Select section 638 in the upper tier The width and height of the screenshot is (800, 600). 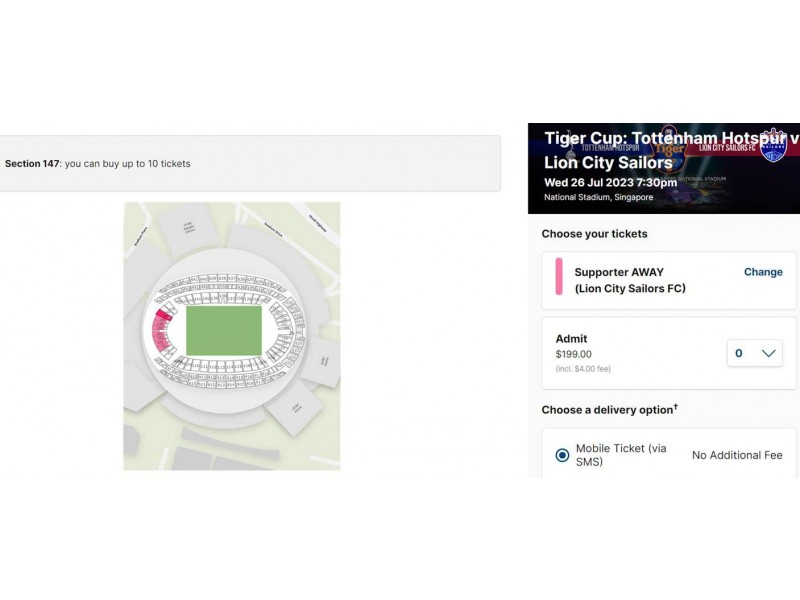point(222,278)
